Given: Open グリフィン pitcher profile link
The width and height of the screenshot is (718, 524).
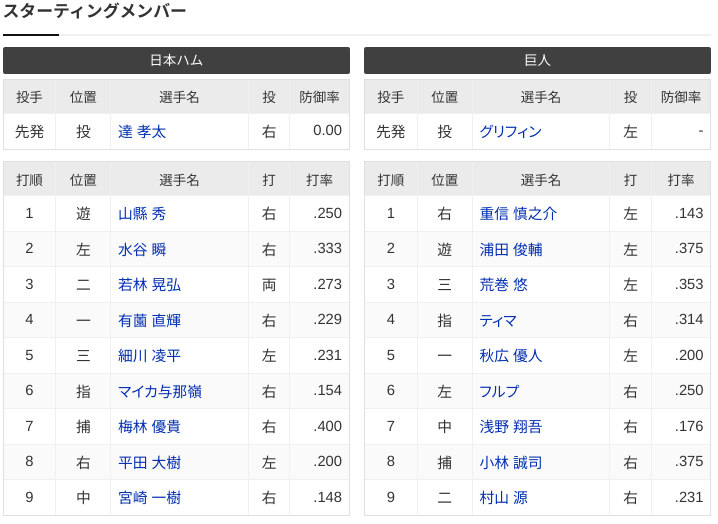Looking at the screenshot, I should tap(511, 132).
